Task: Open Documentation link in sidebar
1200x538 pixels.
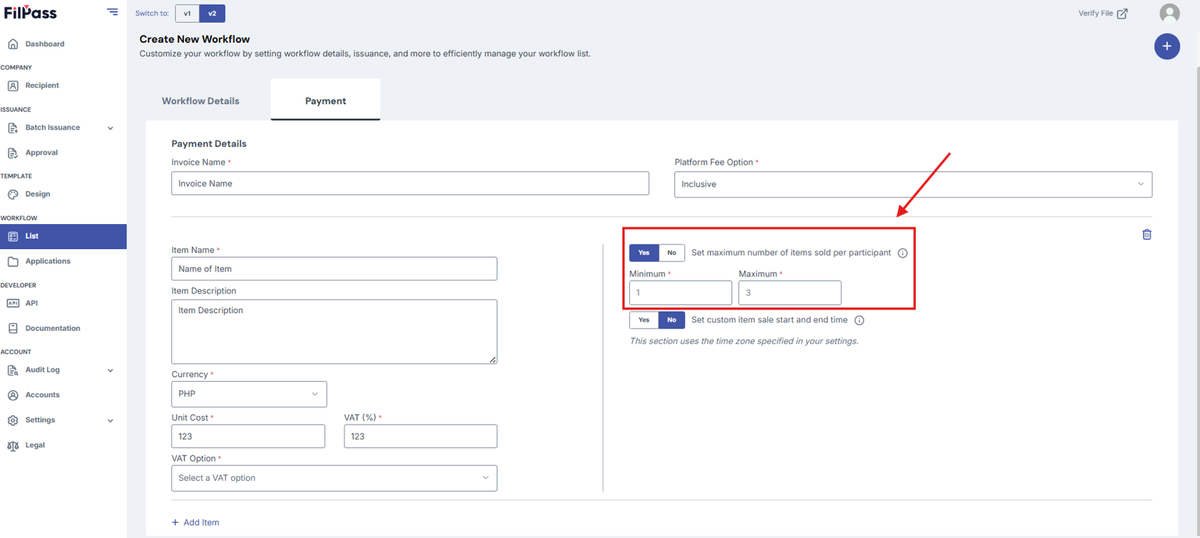Action: [53, 328]
